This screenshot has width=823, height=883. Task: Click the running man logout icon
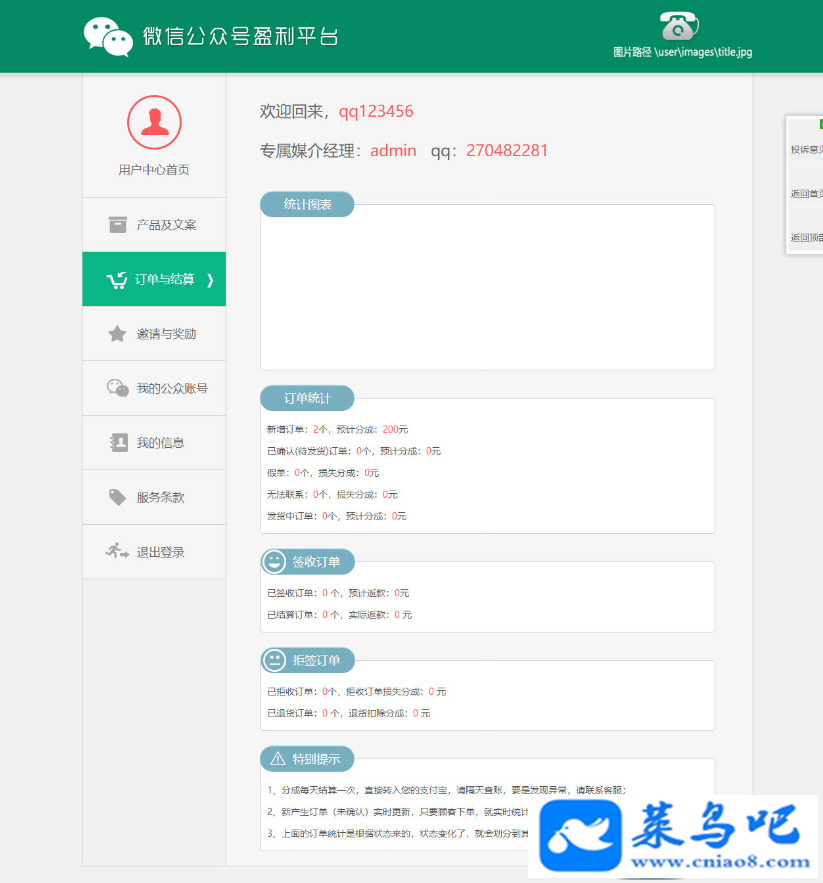[x=117, y=551]
